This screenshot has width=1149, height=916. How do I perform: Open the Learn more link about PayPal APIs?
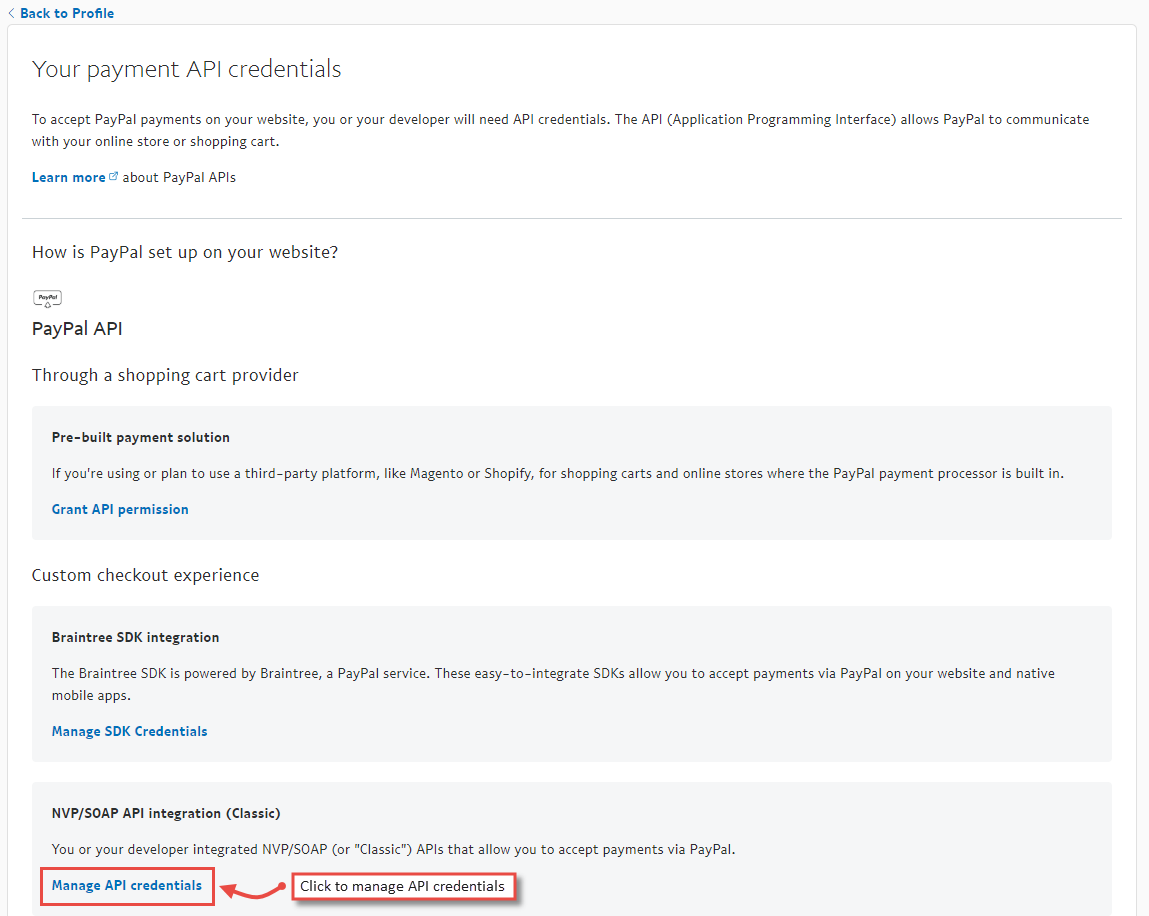click(68, 177)
